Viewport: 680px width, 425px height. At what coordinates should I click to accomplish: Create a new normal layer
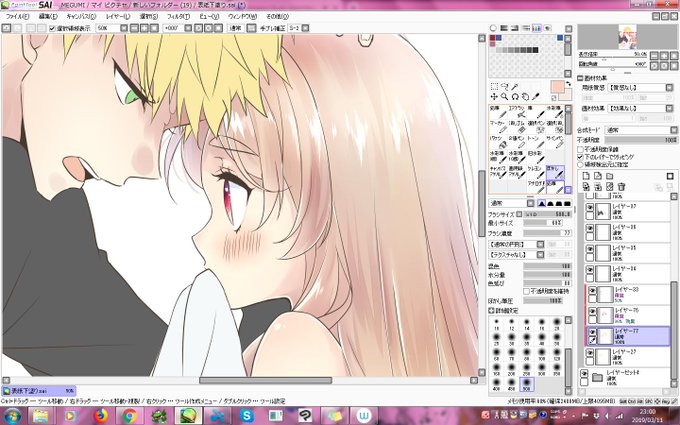click(586, 176)
